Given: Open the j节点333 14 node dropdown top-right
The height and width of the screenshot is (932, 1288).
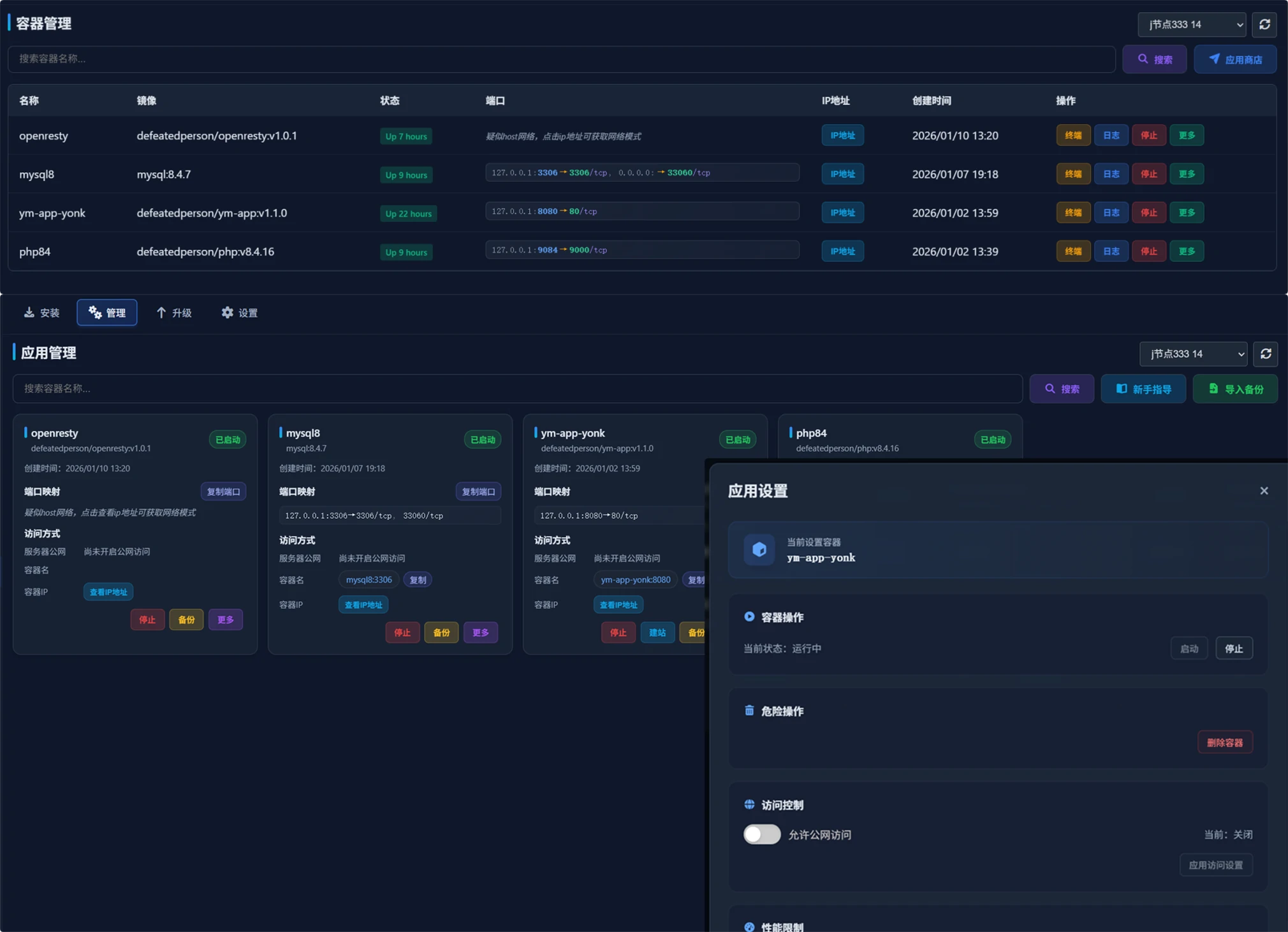Looking at the screenshot, I should coord(1191,24).
